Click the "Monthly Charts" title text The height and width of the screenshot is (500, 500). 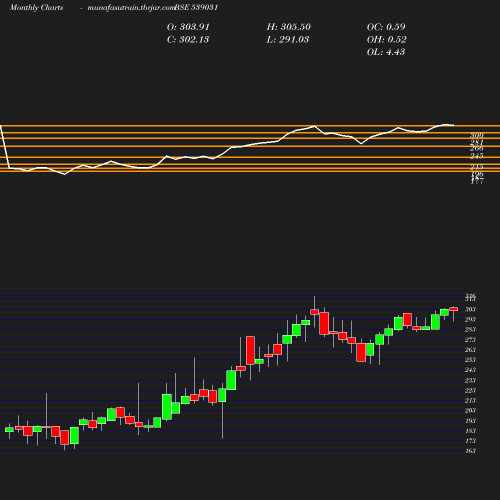pos(37,8)
